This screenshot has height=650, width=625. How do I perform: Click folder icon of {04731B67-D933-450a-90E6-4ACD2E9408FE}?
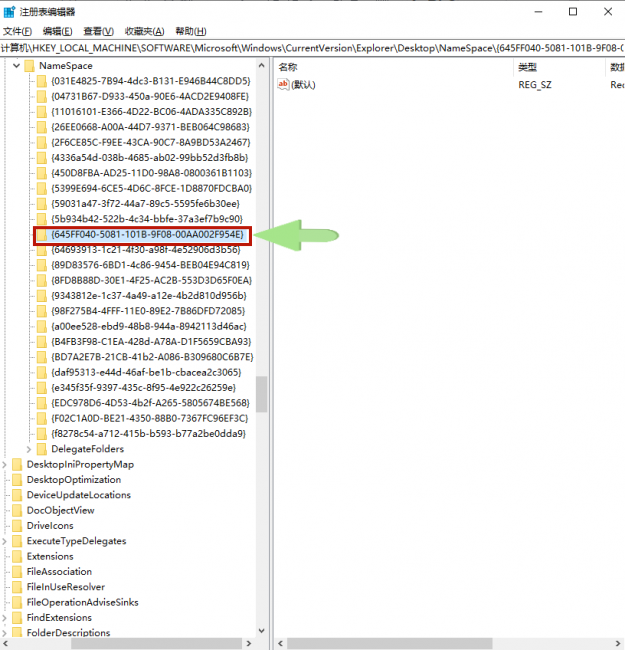41,96
